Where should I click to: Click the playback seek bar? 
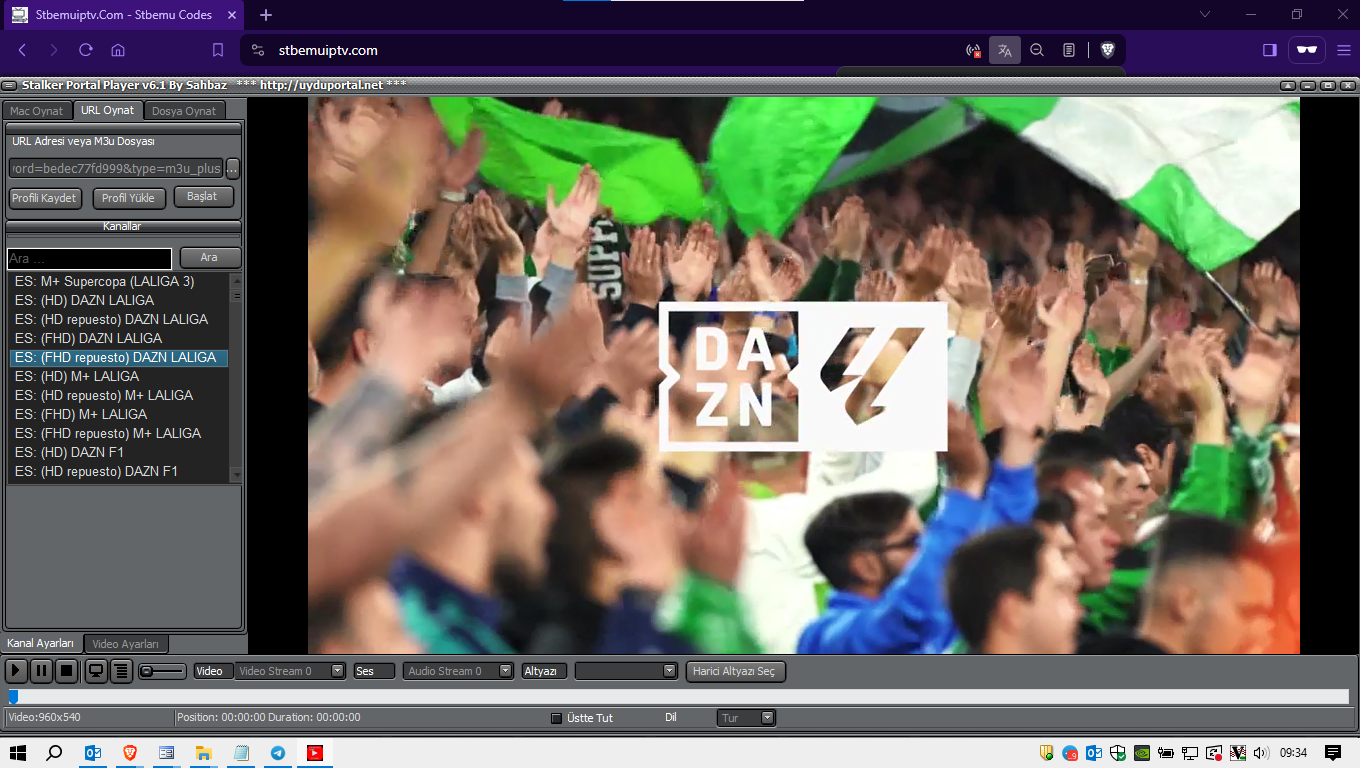tap(679, 697)
